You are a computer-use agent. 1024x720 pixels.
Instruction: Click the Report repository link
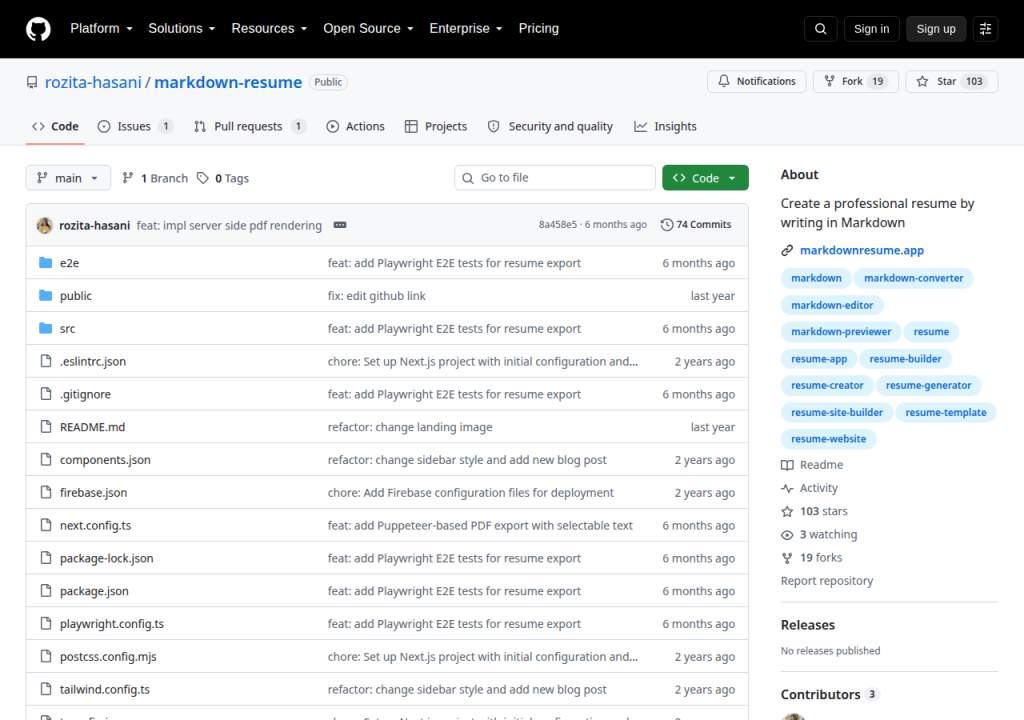827,581
